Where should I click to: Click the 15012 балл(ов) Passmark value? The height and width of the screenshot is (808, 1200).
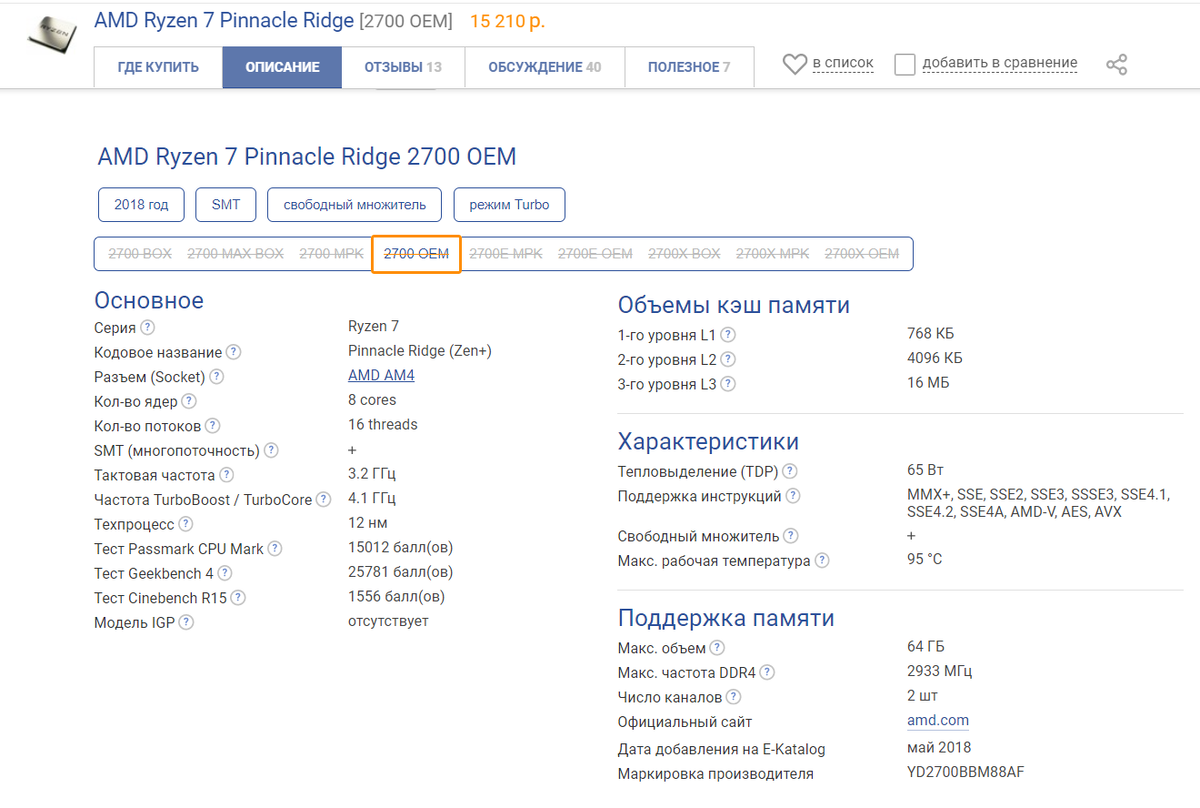click(401, 548)
